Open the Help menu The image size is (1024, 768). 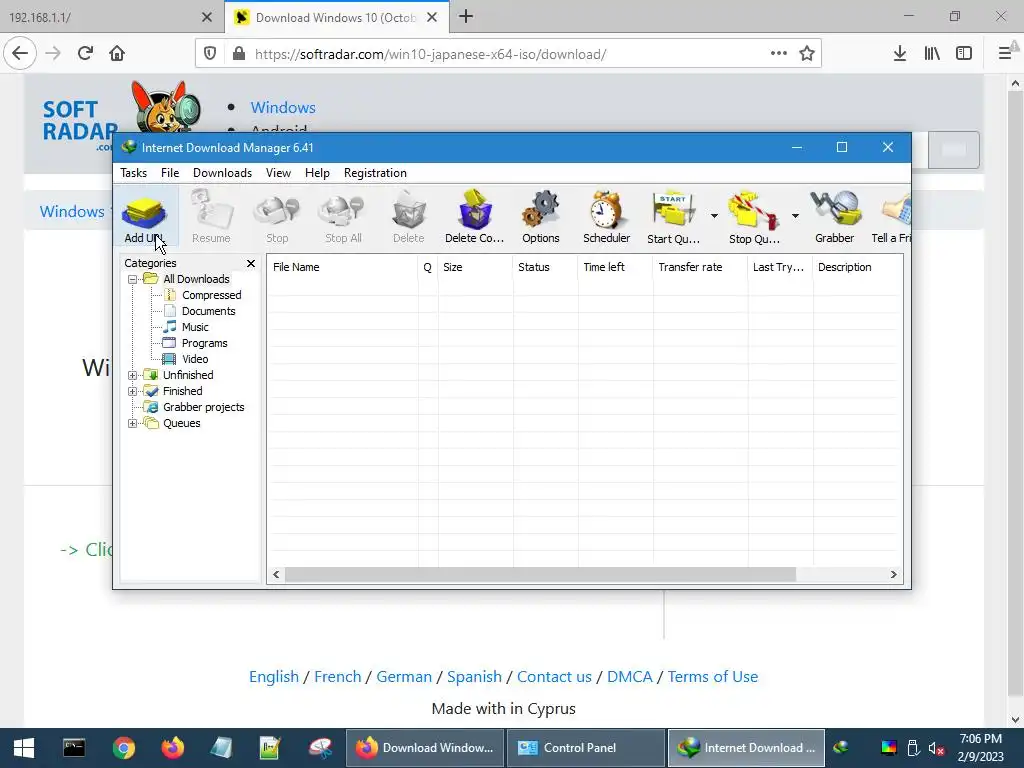coord(317,173)
